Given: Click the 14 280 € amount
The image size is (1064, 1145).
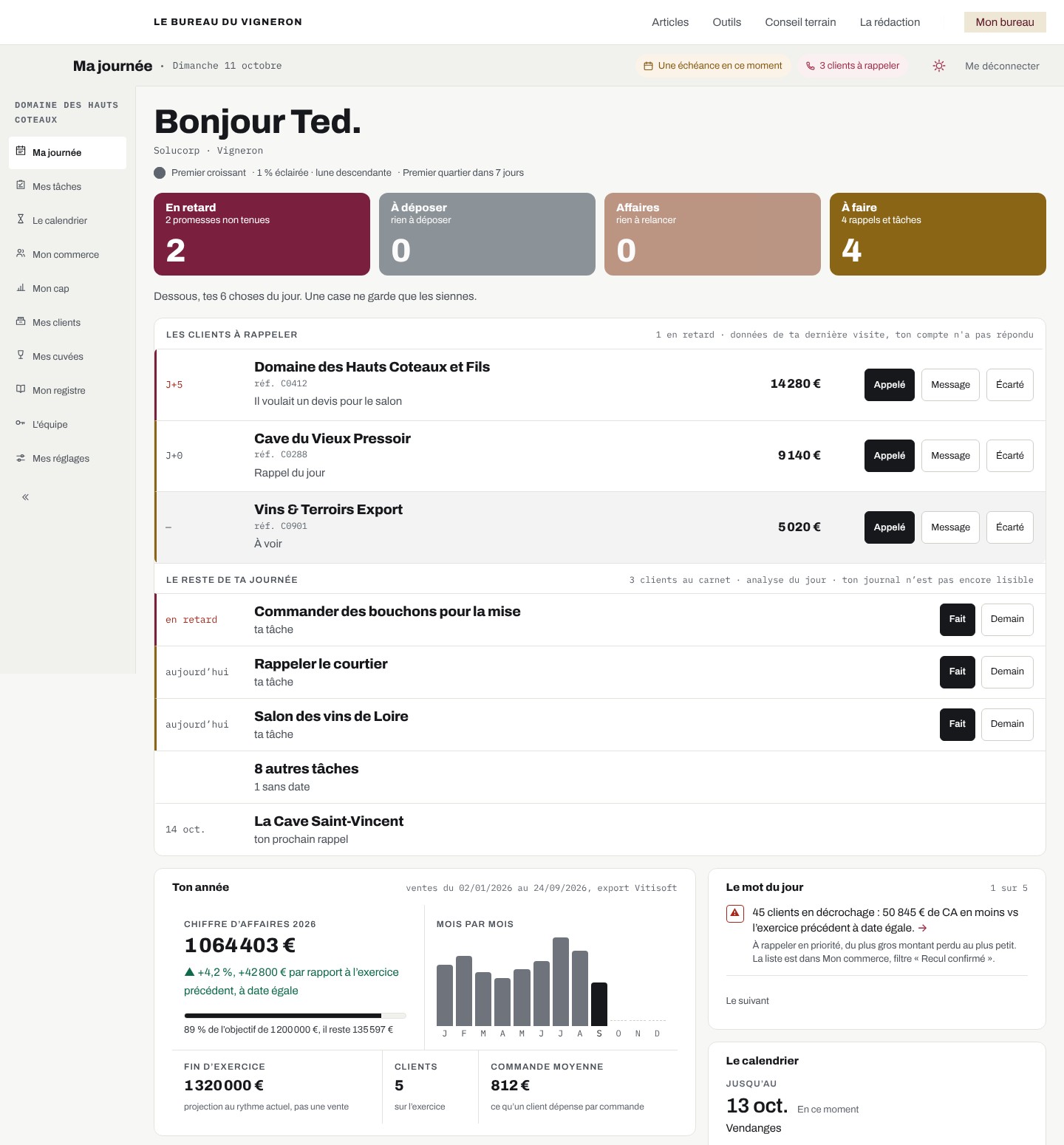Looking at the screenshot, I should 795,383.
